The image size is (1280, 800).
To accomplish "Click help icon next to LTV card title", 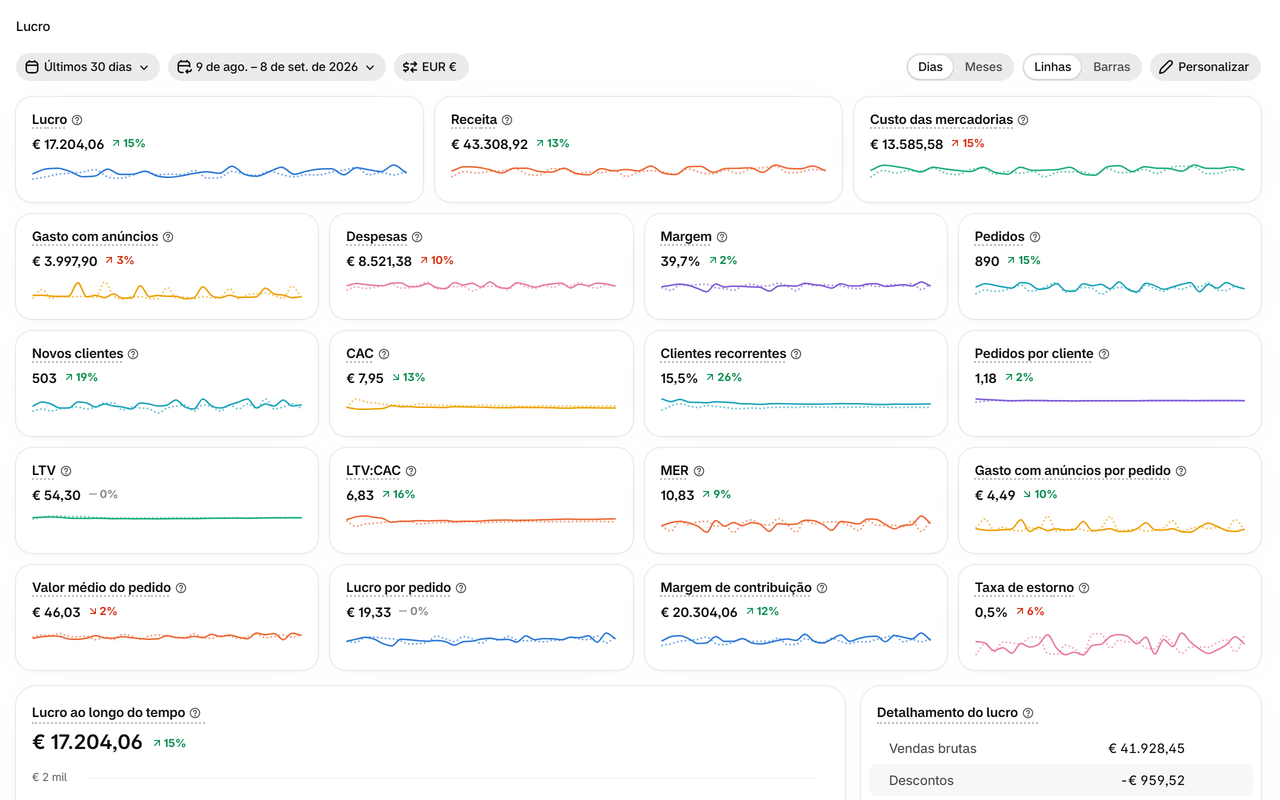I will tap(66, 471).
